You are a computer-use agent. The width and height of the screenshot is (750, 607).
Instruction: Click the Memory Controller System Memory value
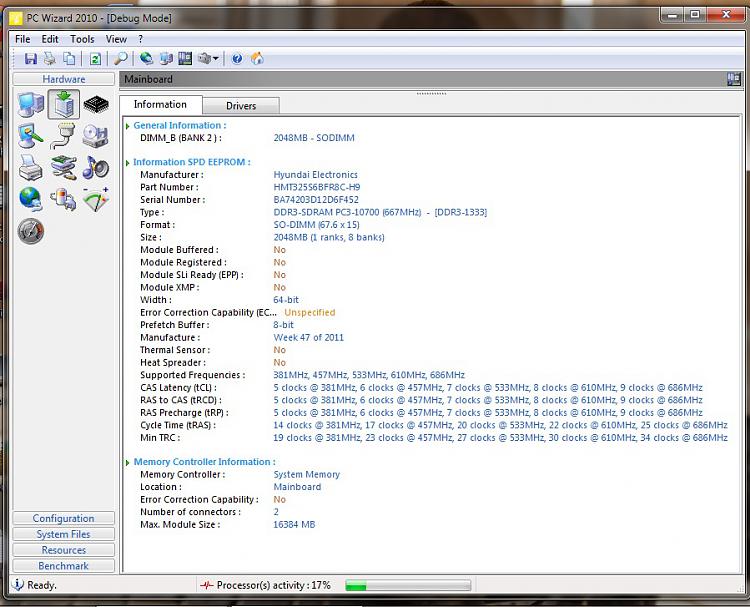pos(307,475)
